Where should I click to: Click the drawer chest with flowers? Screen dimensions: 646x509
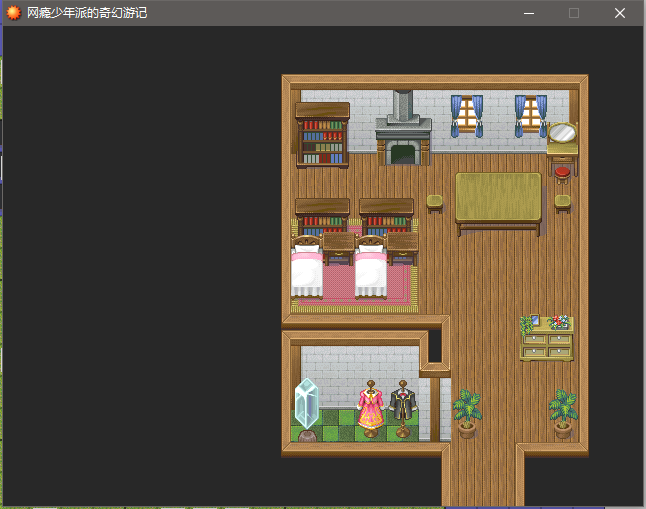547,338
